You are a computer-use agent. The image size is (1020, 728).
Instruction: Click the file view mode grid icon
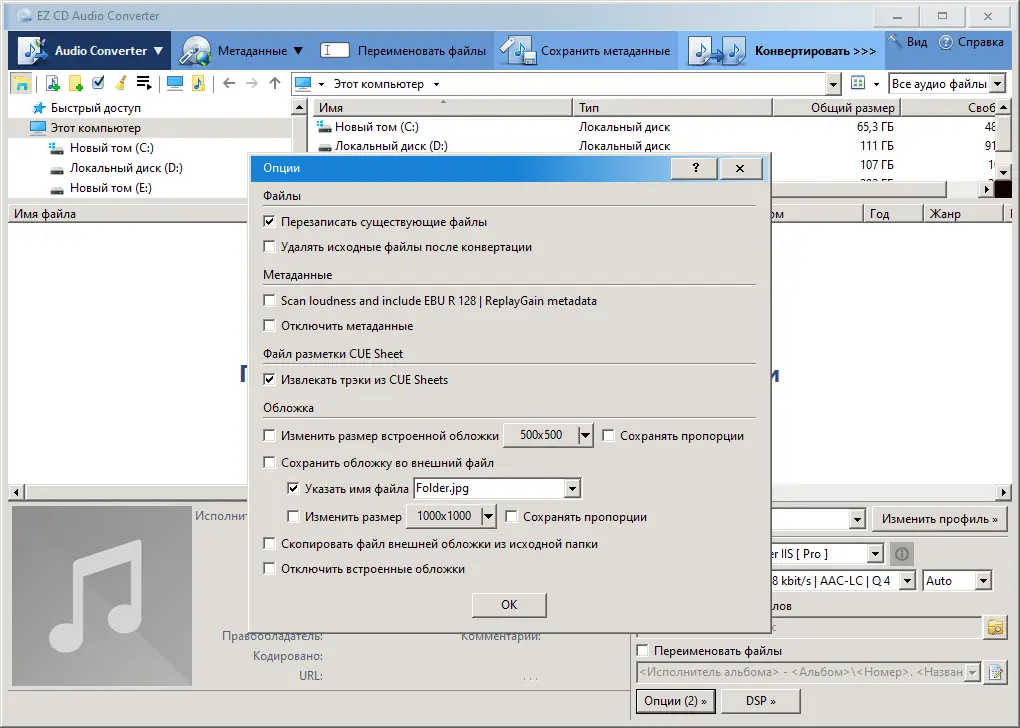858,83
